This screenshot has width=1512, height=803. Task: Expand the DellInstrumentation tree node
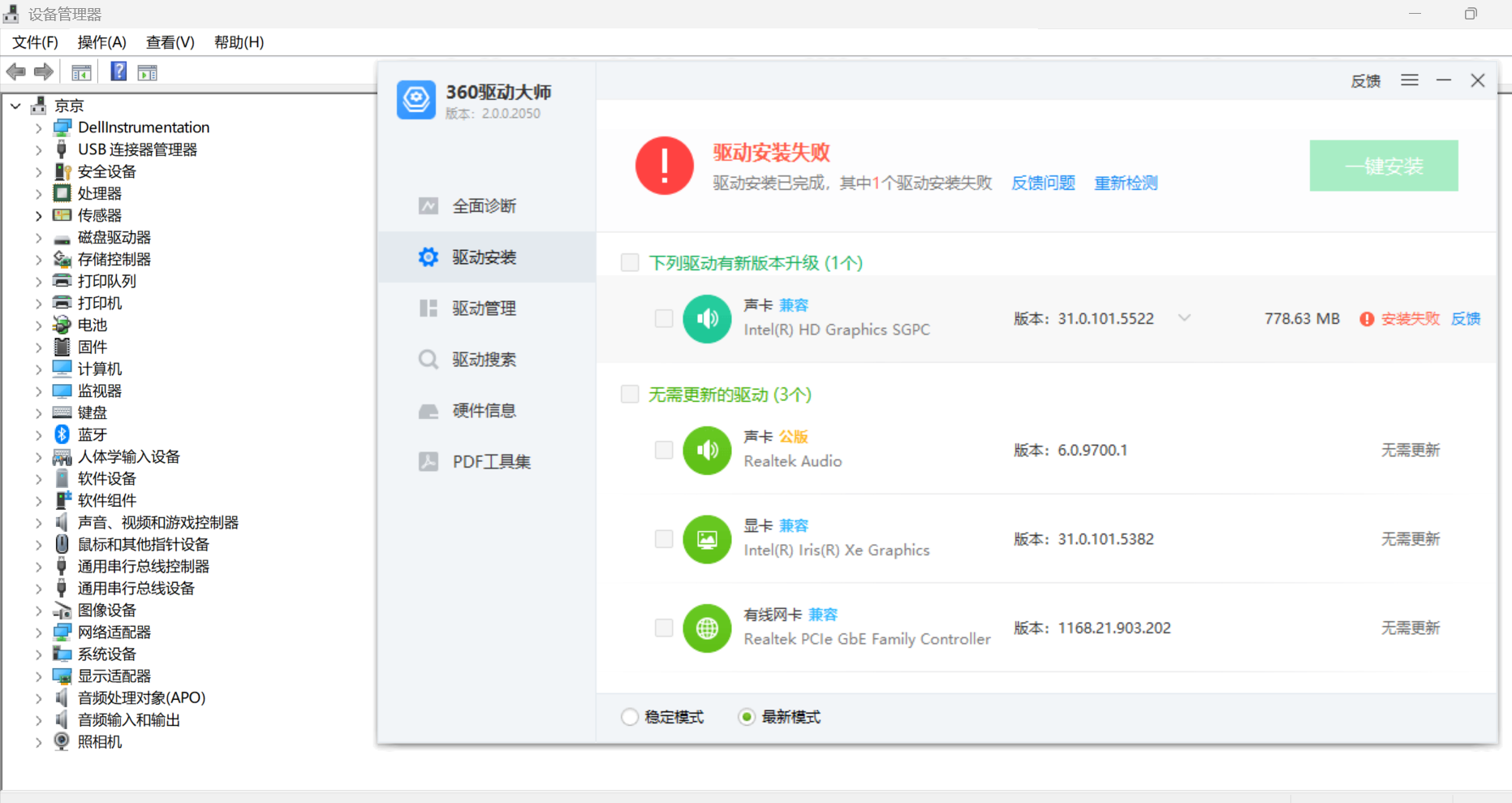tap(38, 127)
